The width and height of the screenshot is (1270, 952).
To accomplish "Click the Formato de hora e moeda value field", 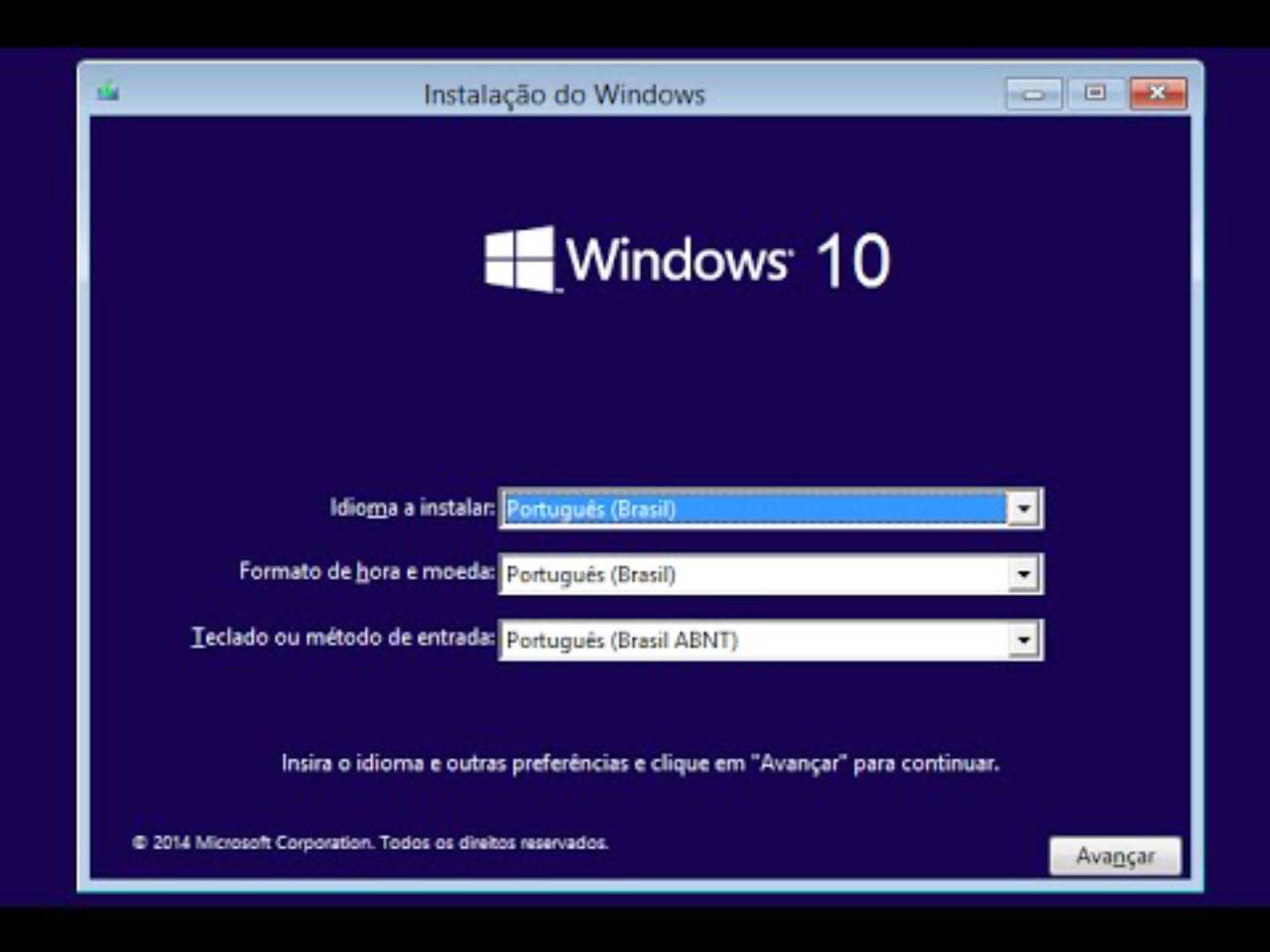I will (754, 574).
